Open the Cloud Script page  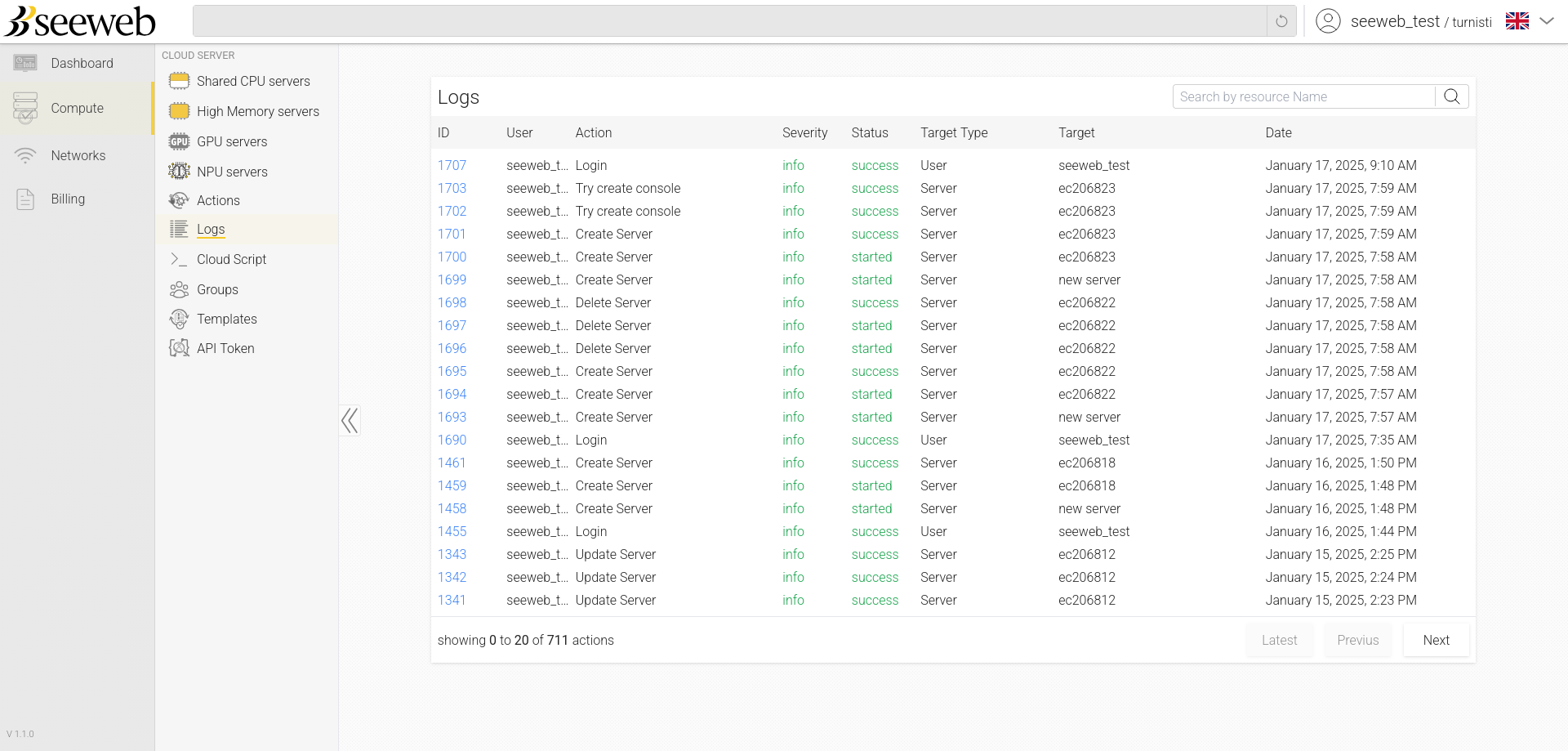[231, 259]
